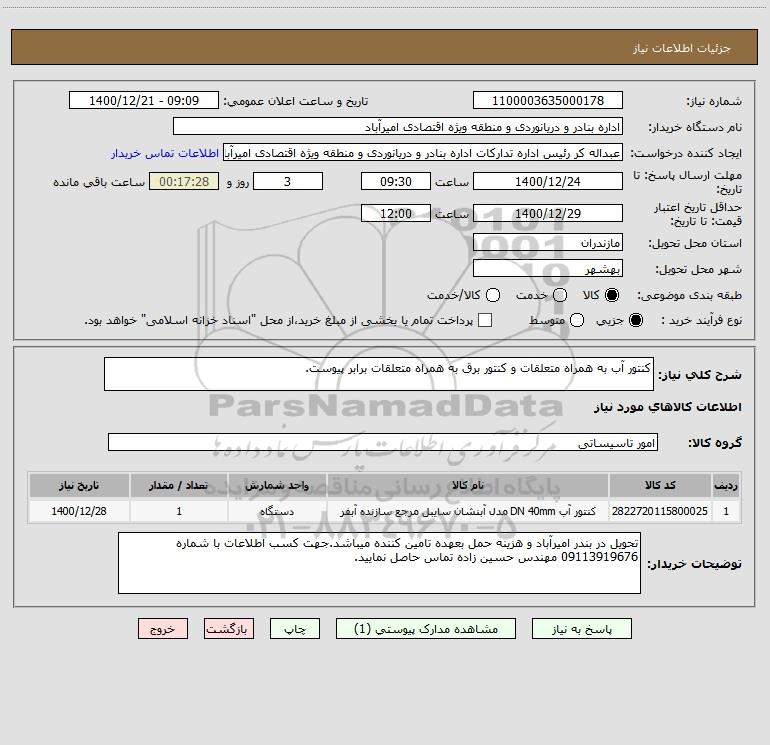Viewport: 770px width, 745px height.
Task: Toggle the اسناد خزانه اسلامی payment checkbox
Action: pyautogui.click(x=485, y=320)
